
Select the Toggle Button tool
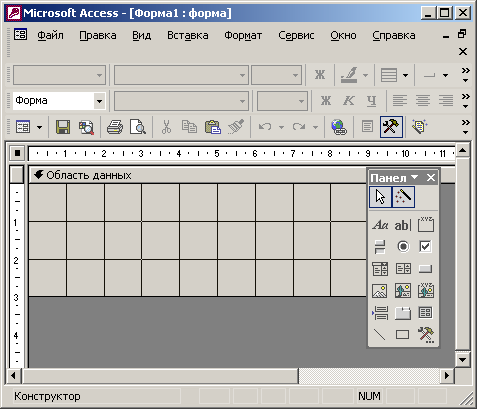(x=380, y=247)
